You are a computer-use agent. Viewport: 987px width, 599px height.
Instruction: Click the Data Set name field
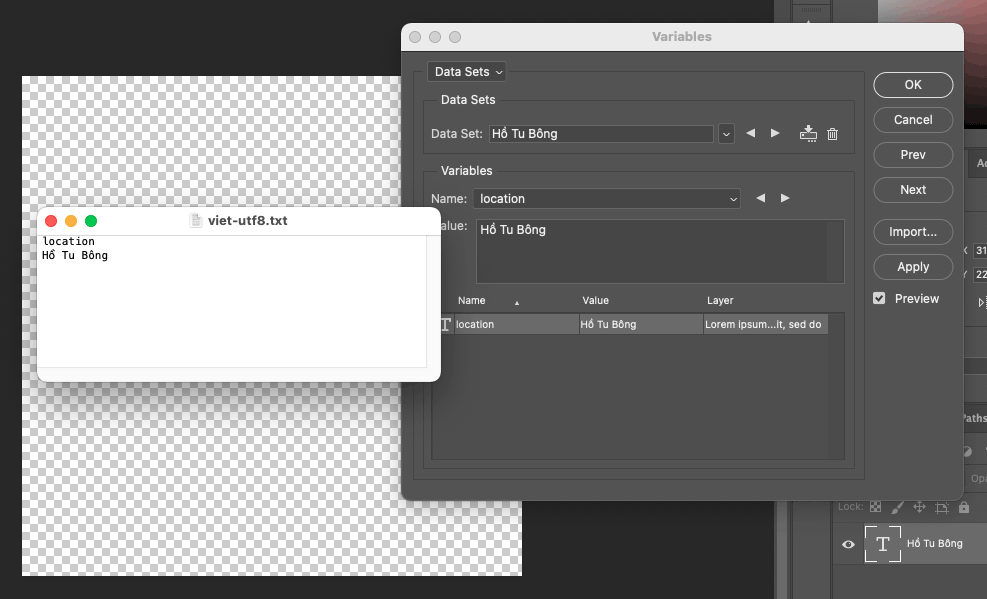point(601,133)
